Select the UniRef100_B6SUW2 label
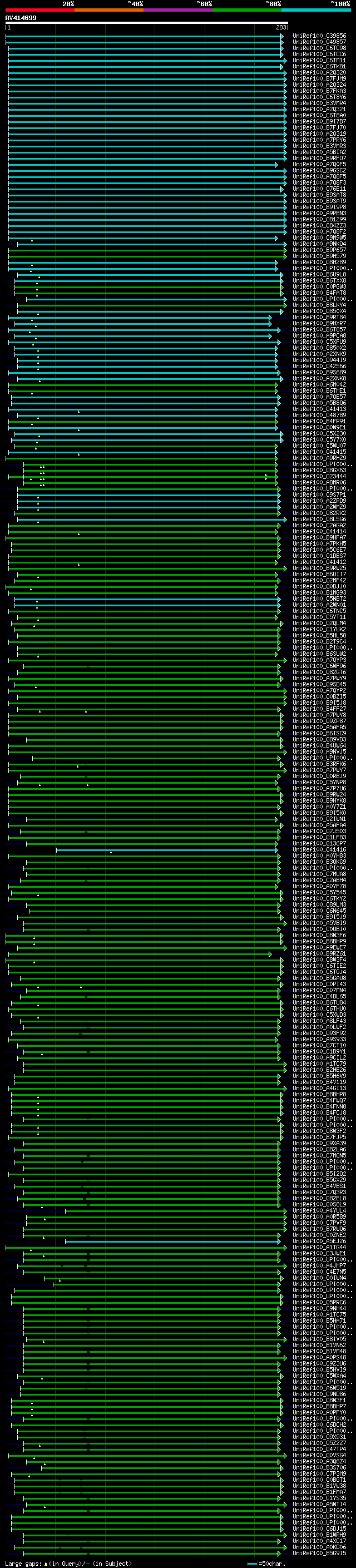 point(319,654)
